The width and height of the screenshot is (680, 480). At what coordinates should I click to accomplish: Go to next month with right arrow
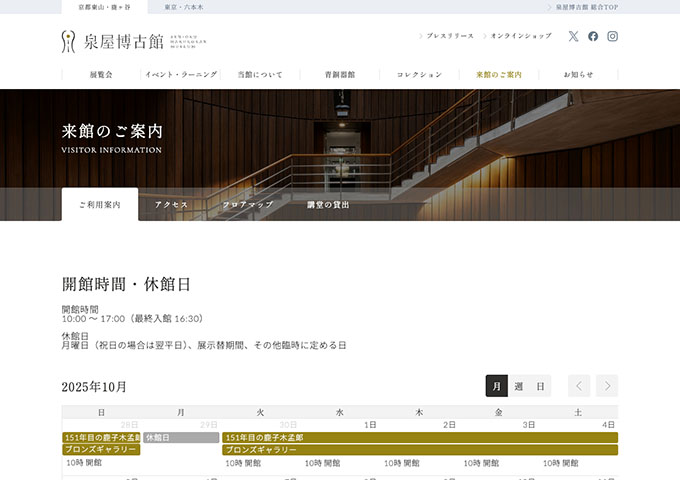pos(607,386)
